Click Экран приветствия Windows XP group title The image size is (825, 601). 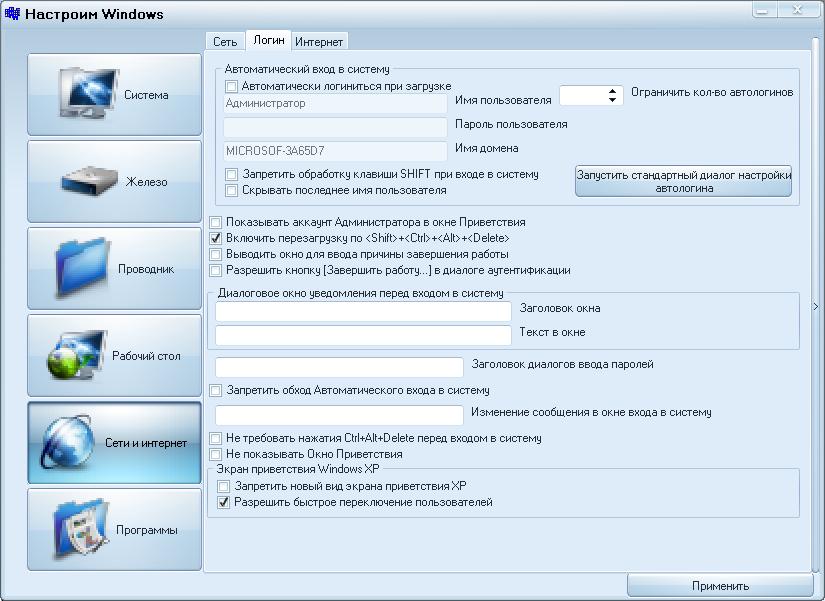coord(298,468)
